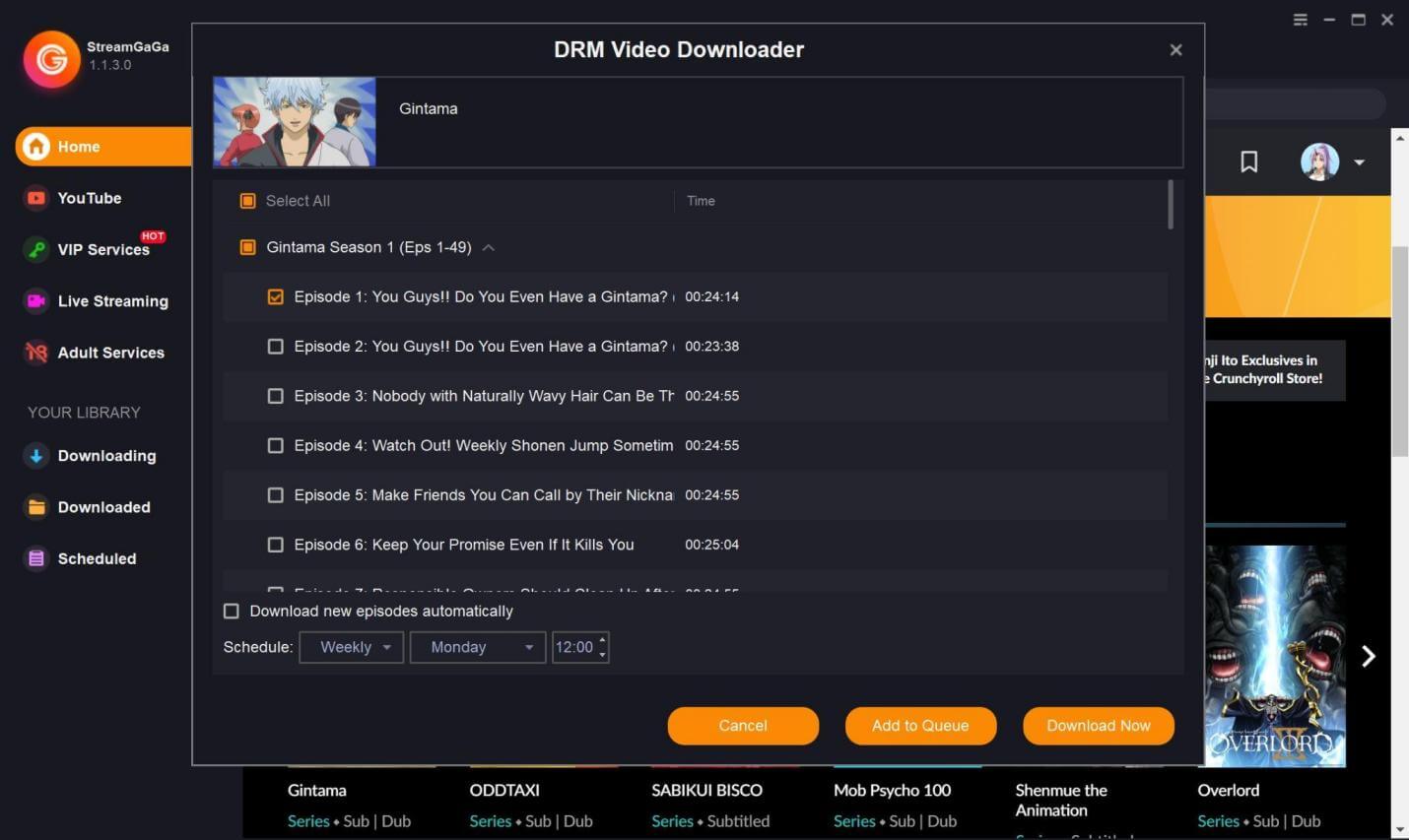This screenshot has height=840, width=1409.
Task: Check the Episode 4 checkbox
Action: coord(276,445)
